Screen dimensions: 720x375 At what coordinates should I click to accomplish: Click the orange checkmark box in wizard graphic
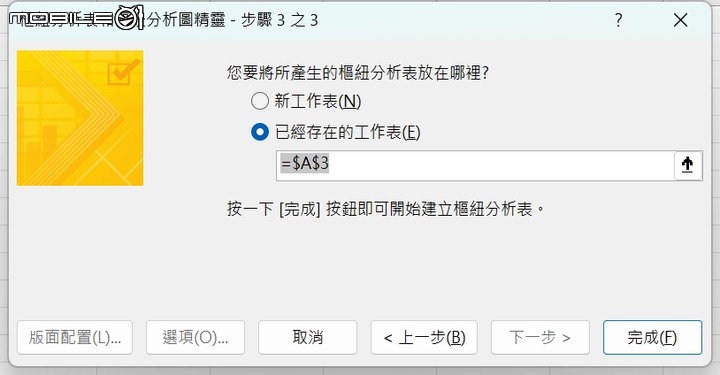click(x=122, y=71)
